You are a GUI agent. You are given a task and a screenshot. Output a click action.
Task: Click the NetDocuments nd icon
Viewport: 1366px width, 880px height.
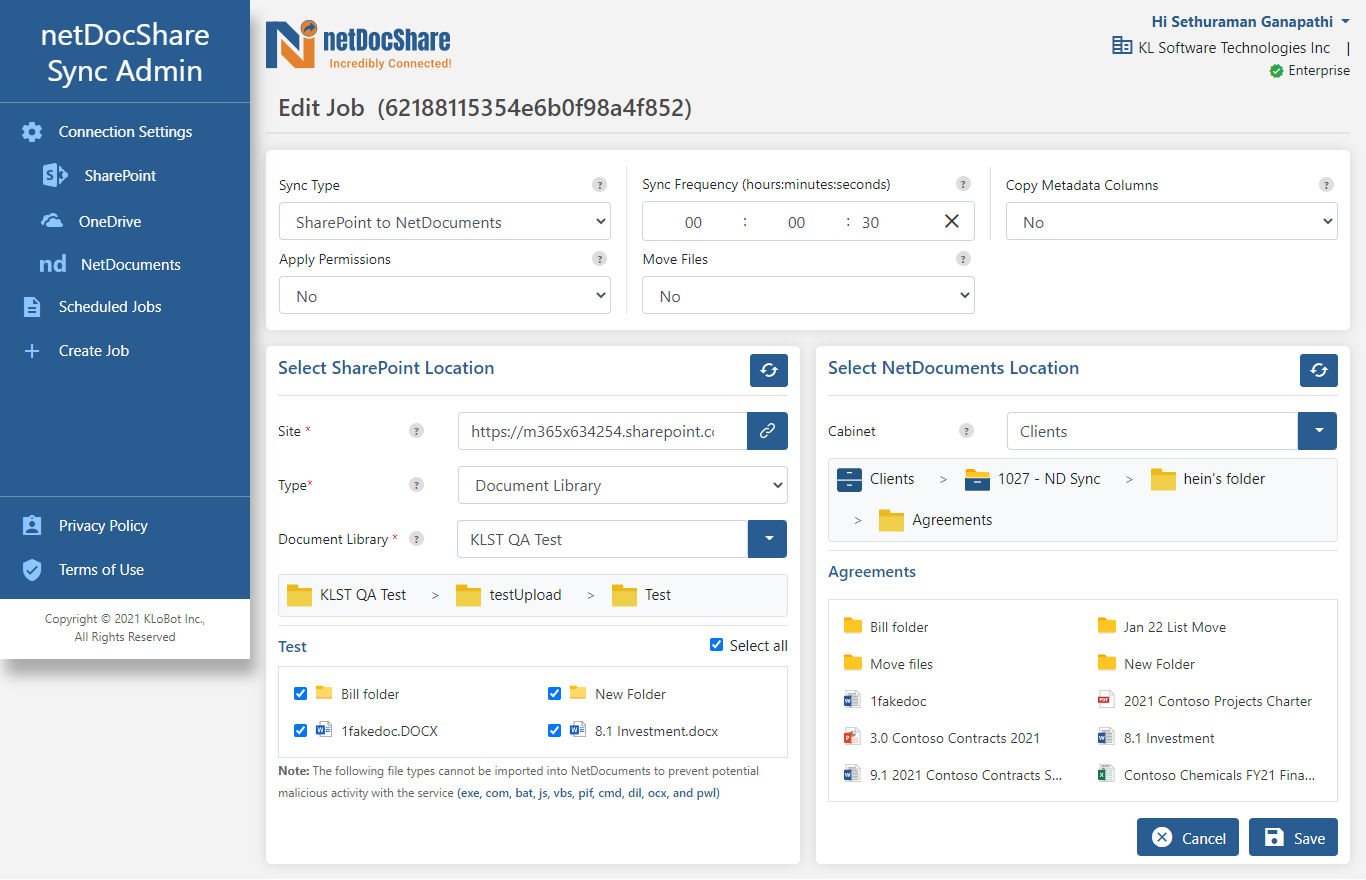click(x=53, y=265)
